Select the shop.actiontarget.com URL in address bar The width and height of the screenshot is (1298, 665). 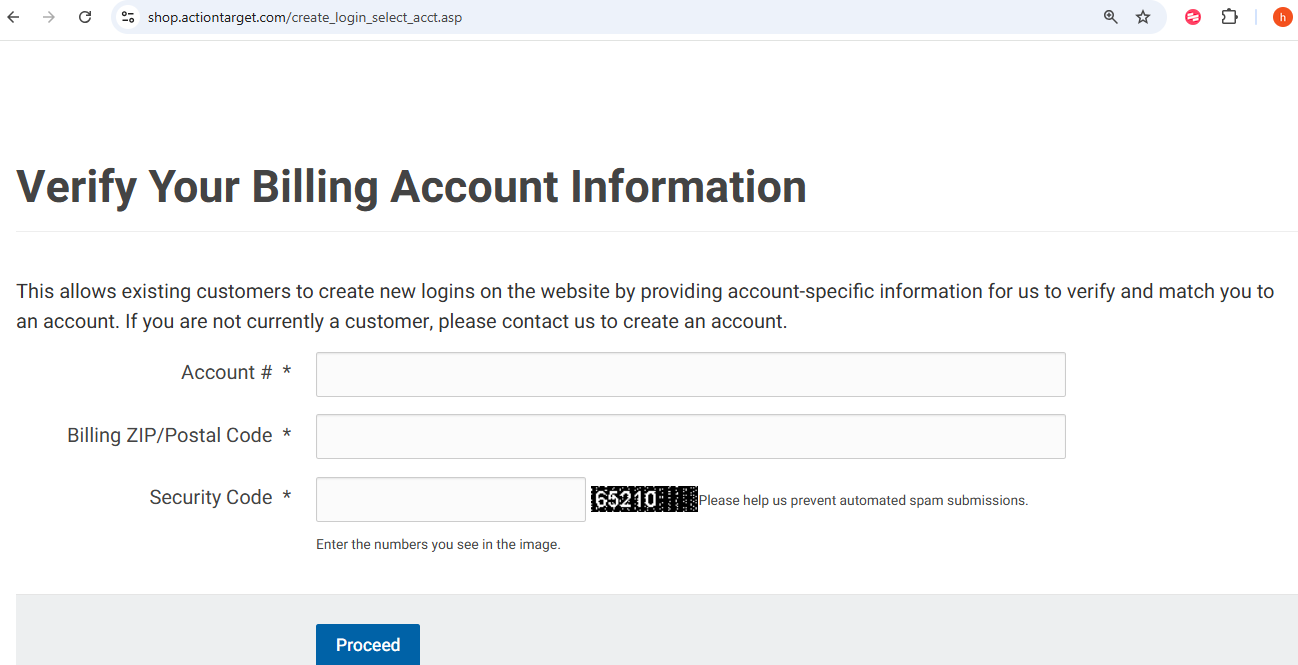[305, 17]
